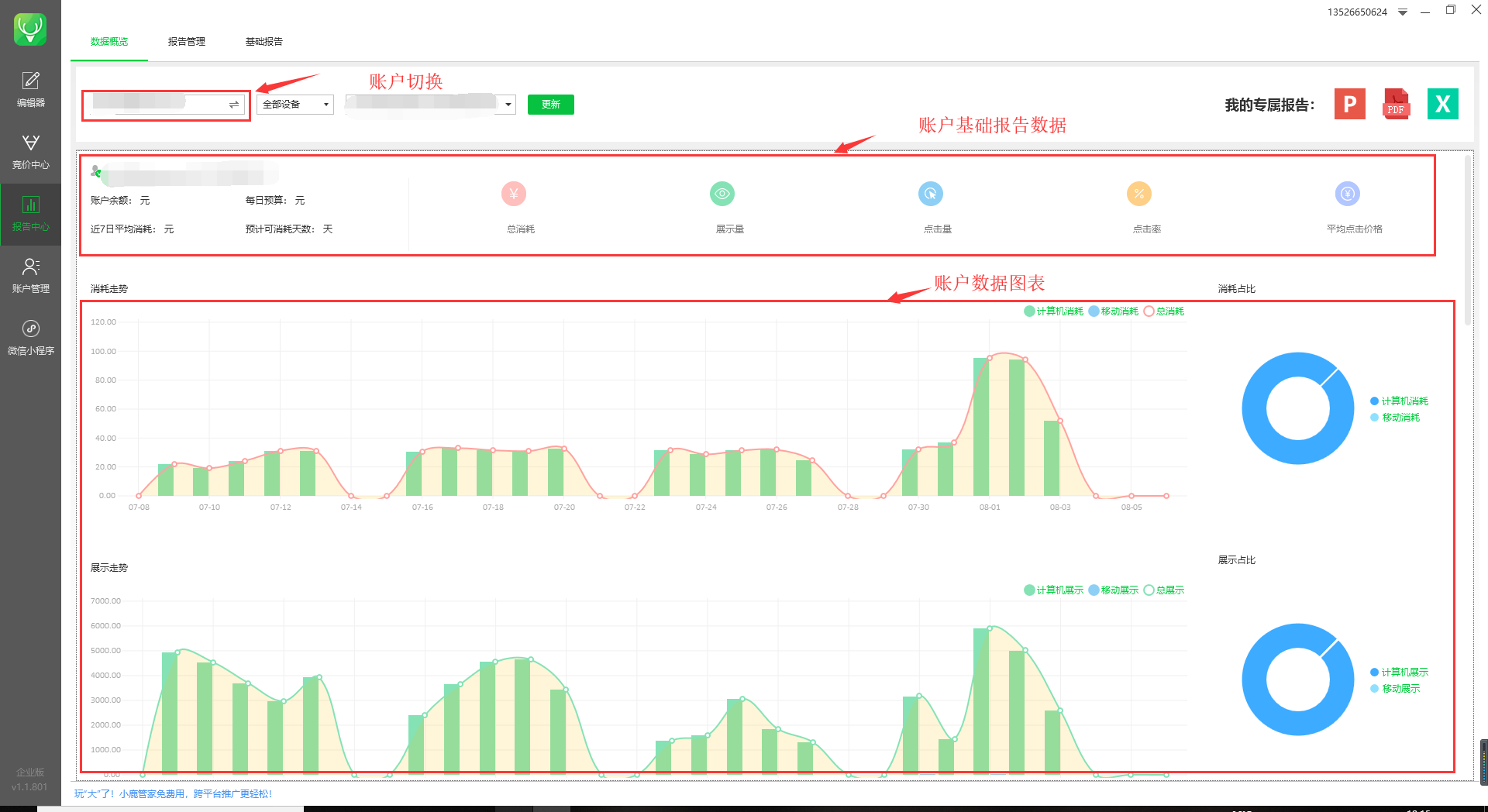Toggle 移动展示 legend in 展示走势 chart
This screenshot has width=1488, height=812.
[1114, 590]
